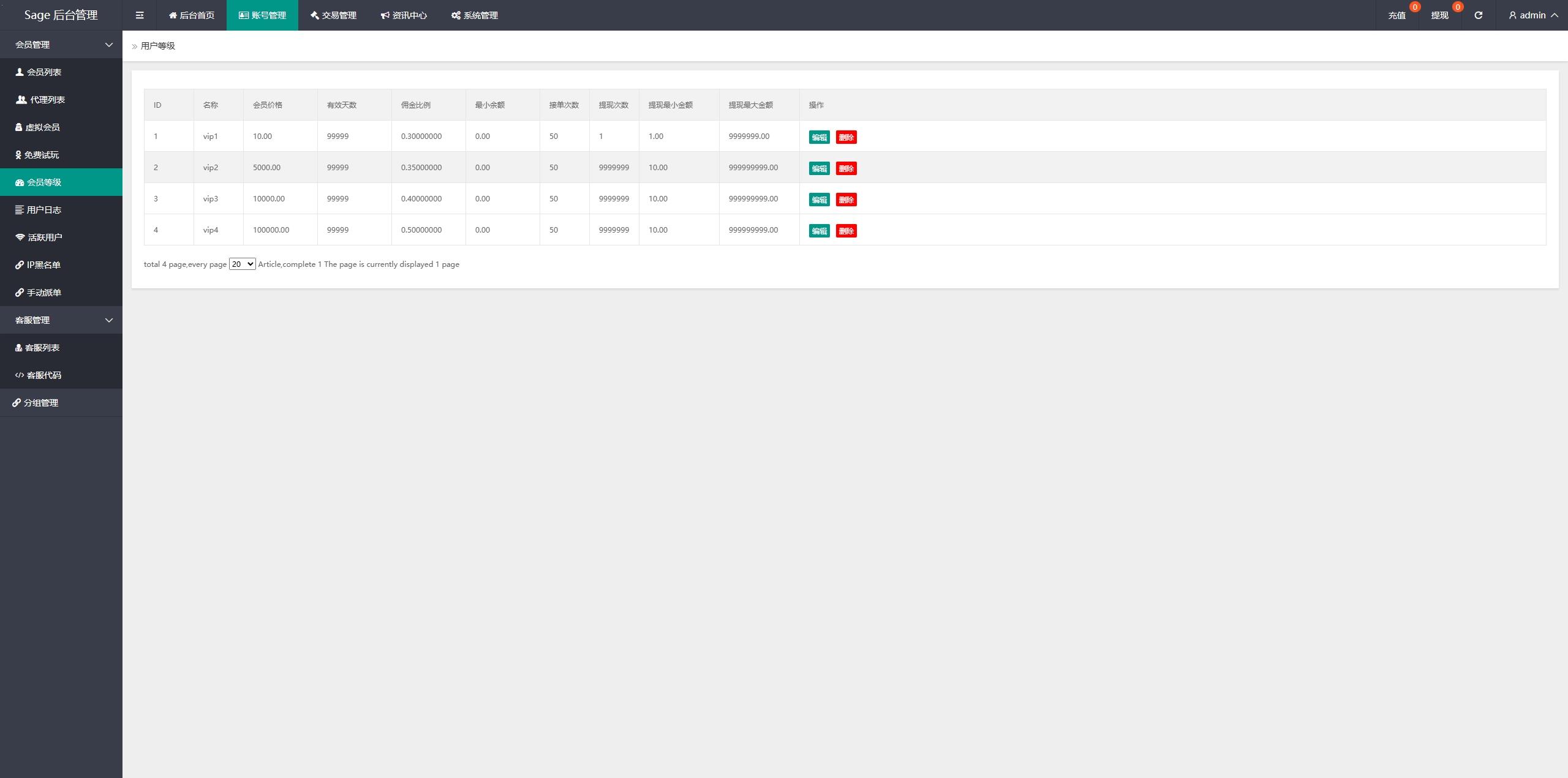
Task: Expand the admin user menu
Action: coord(1532,15)
